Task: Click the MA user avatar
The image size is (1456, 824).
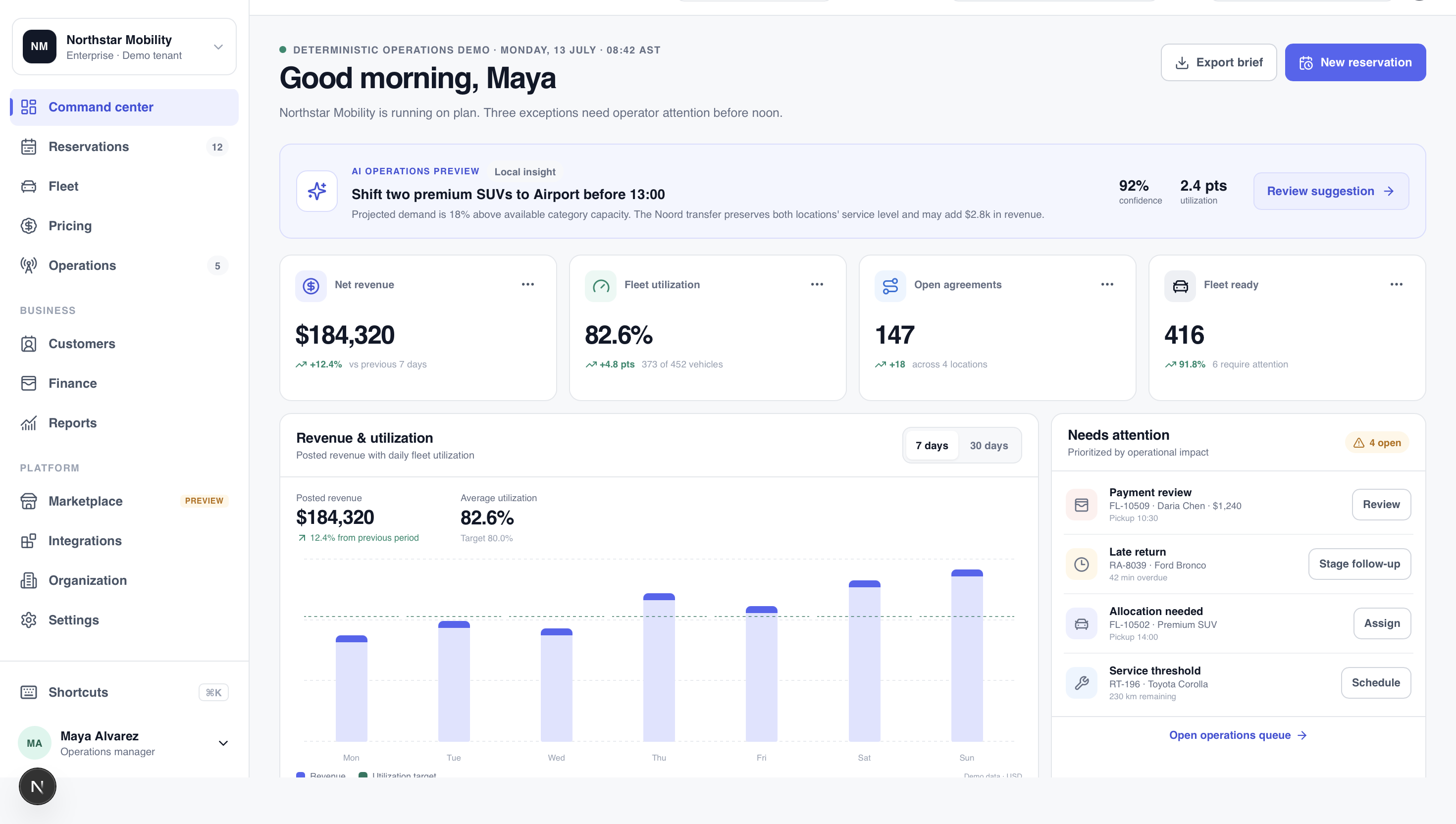Action: point(35,742)
